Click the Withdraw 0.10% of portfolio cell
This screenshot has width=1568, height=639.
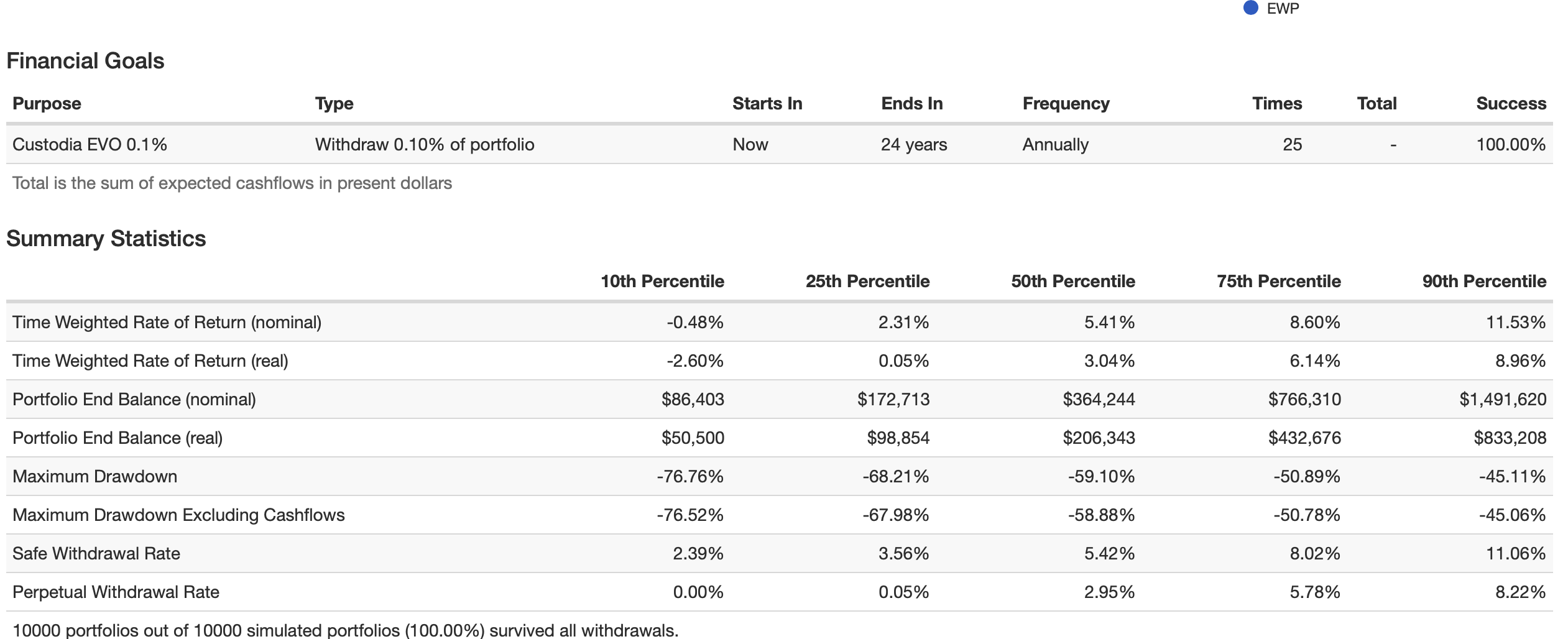[x=425, y=145]
